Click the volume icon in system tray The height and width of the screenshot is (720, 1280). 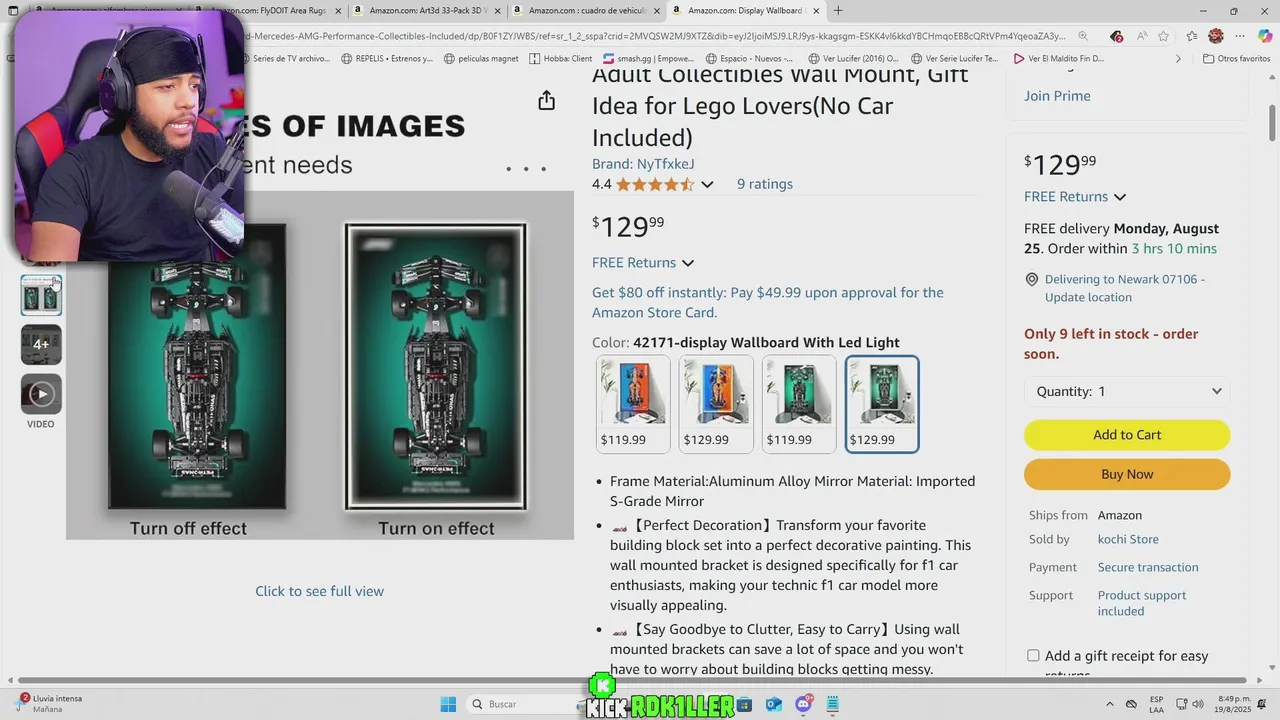(x=1197, y=704)
